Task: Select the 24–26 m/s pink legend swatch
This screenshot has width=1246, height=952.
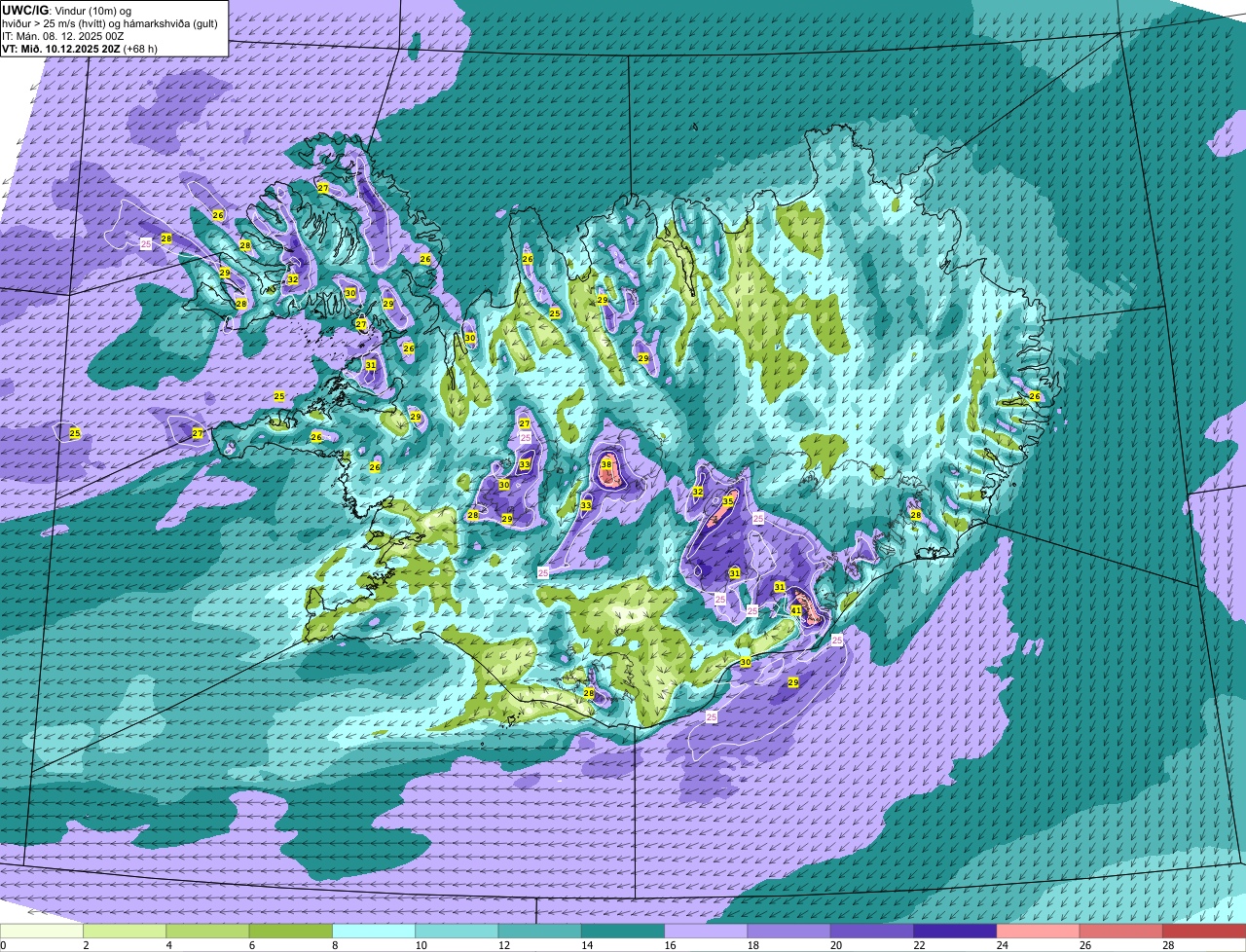Action: pyautogui.click(x=1039, y=931)
